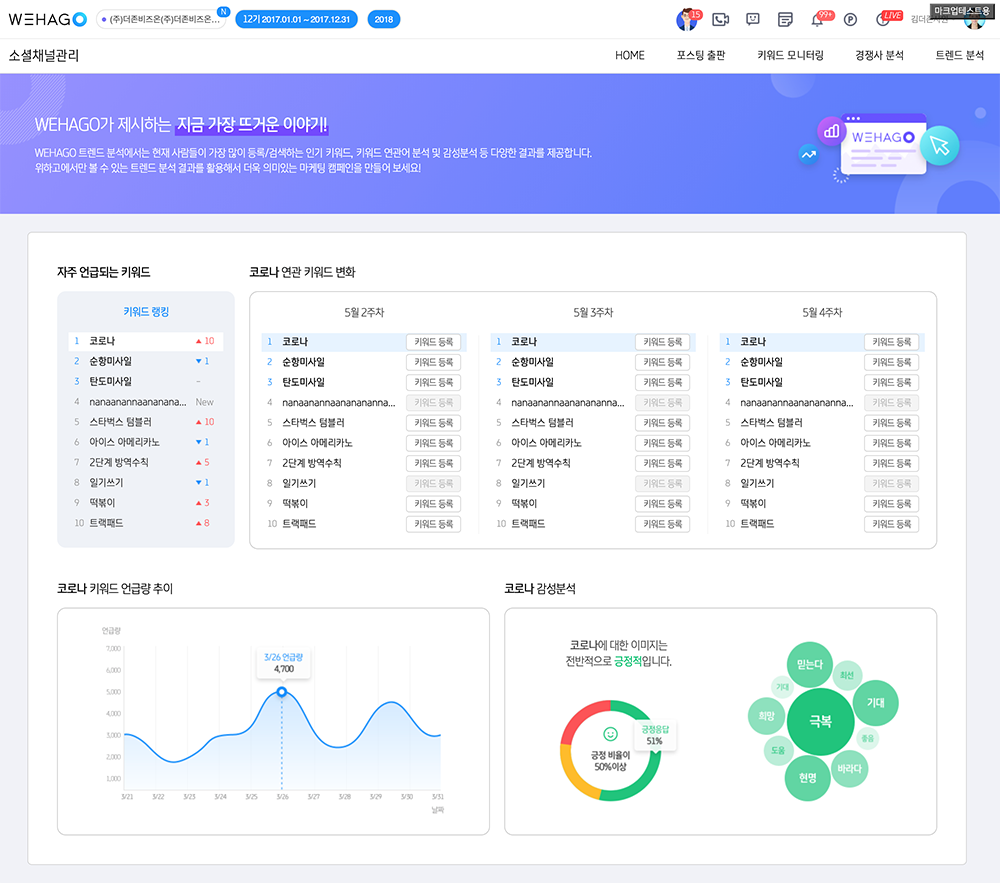Image resolution: width=1000 pixels, height=883 pixels.
Task: Open the AI assistant avatar with 15 badge
Action: click(x=687, y=19)
